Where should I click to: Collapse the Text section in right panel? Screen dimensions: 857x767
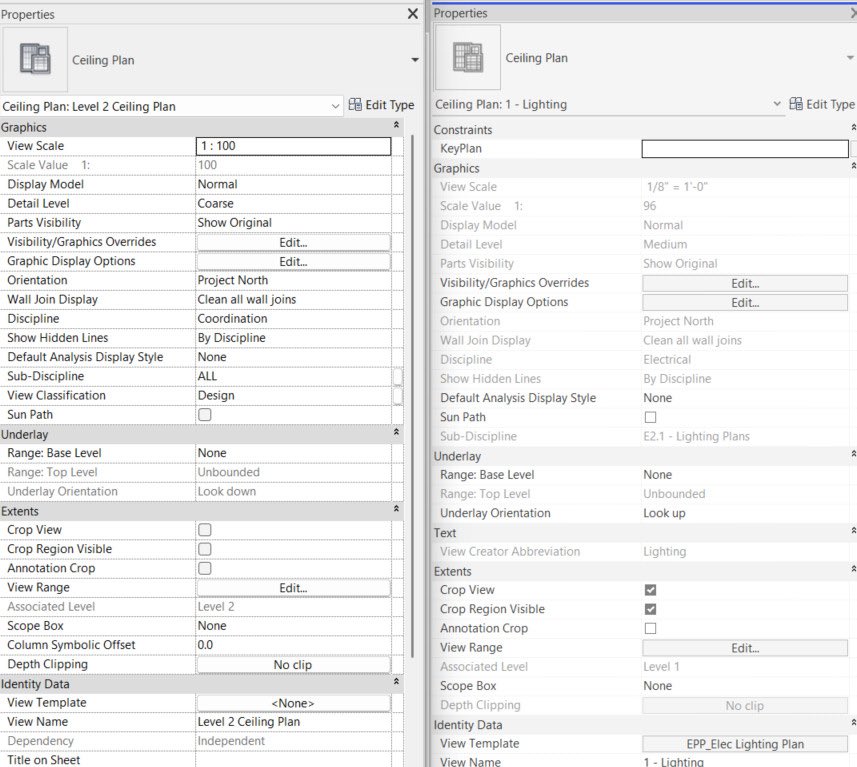853,531
